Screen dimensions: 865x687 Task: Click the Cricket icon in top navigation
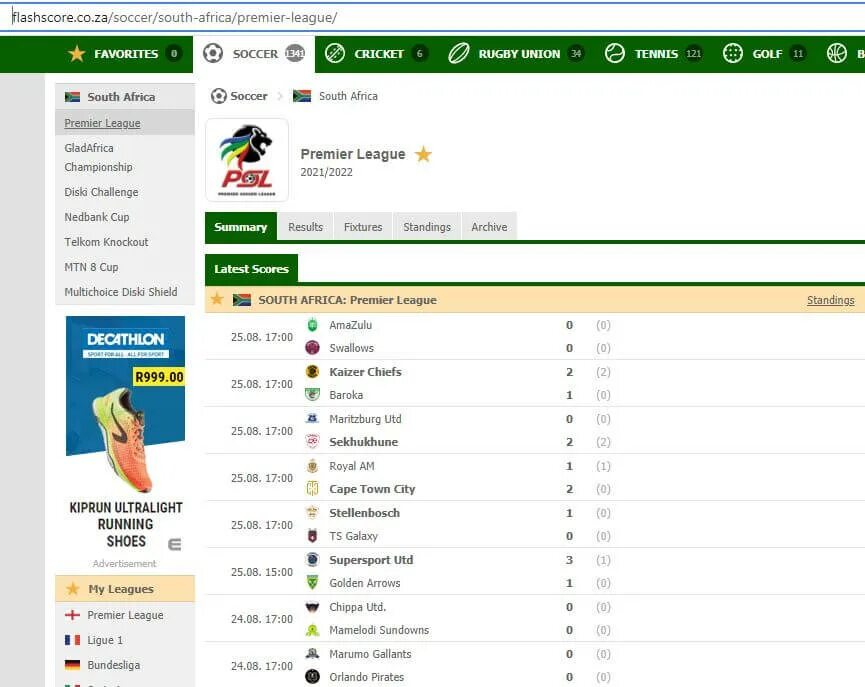tap(335, 54)
